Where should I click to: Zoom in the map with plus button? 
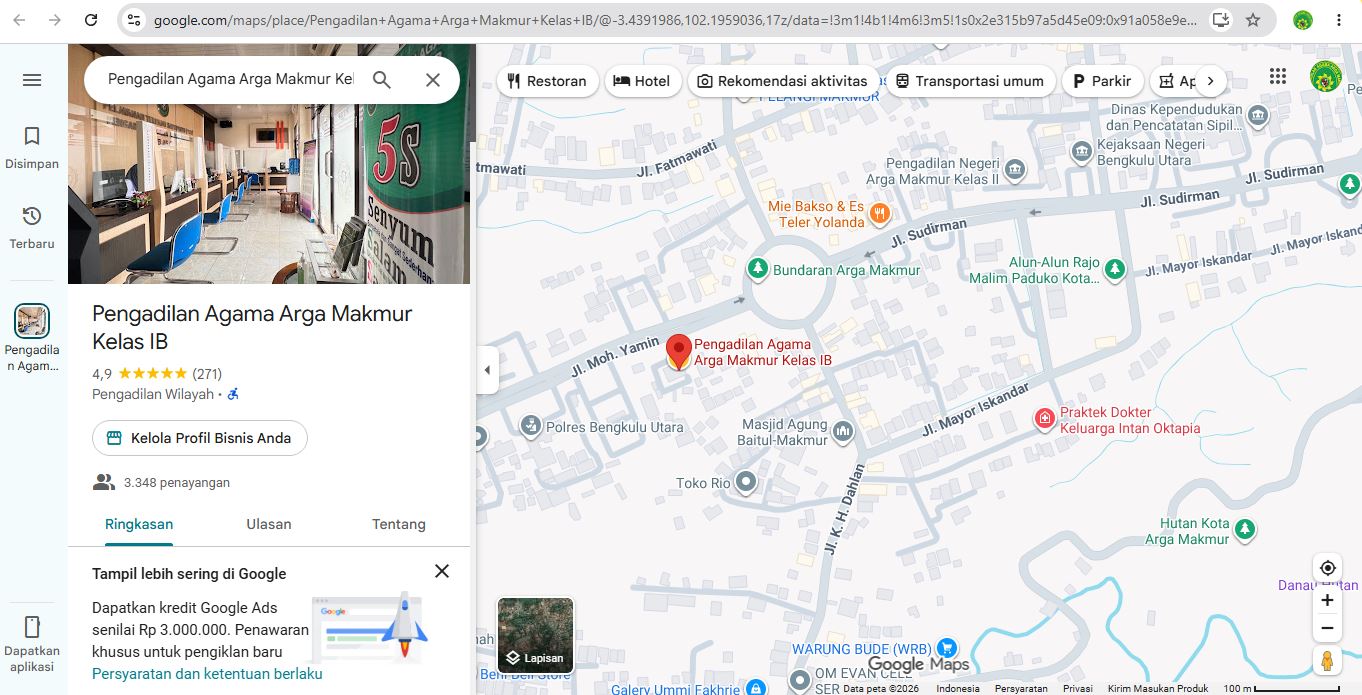pyautogui.click(x=1327, y=600)
